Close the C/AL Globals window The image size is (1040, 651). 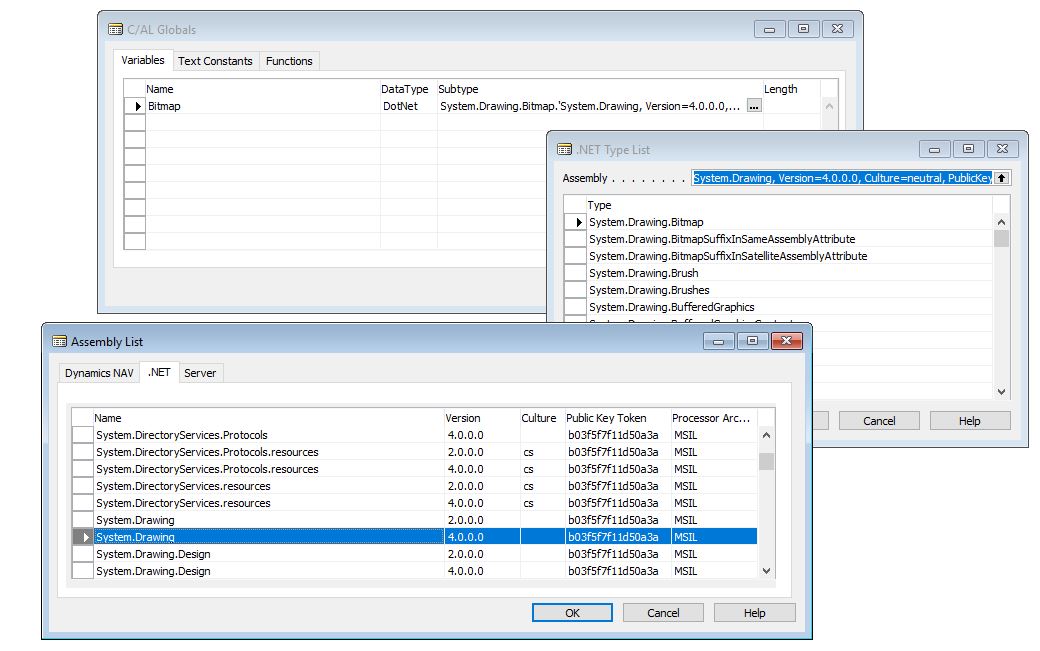[x=838, y=29]
